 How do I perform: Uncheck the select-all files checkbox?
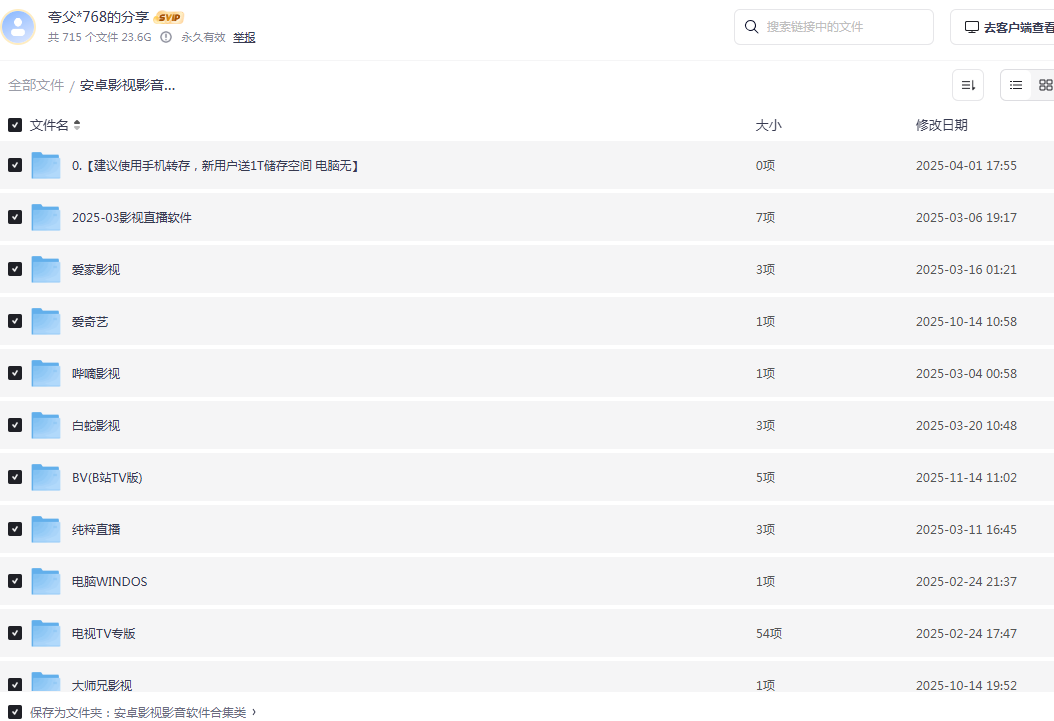14,124
